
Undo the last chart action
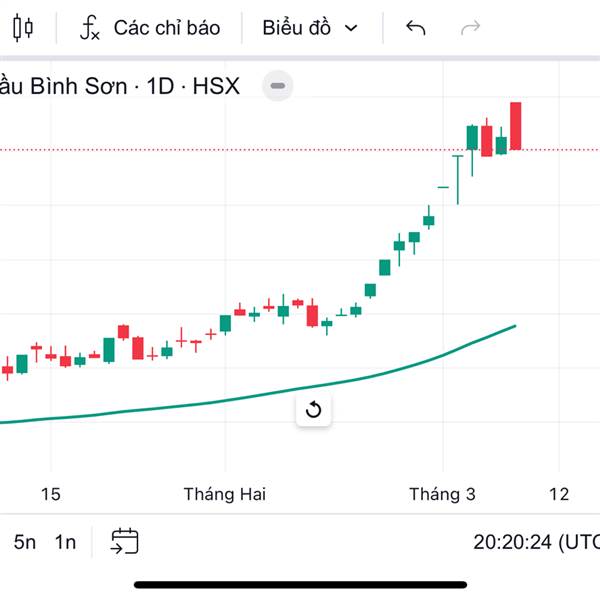[416, 27]
